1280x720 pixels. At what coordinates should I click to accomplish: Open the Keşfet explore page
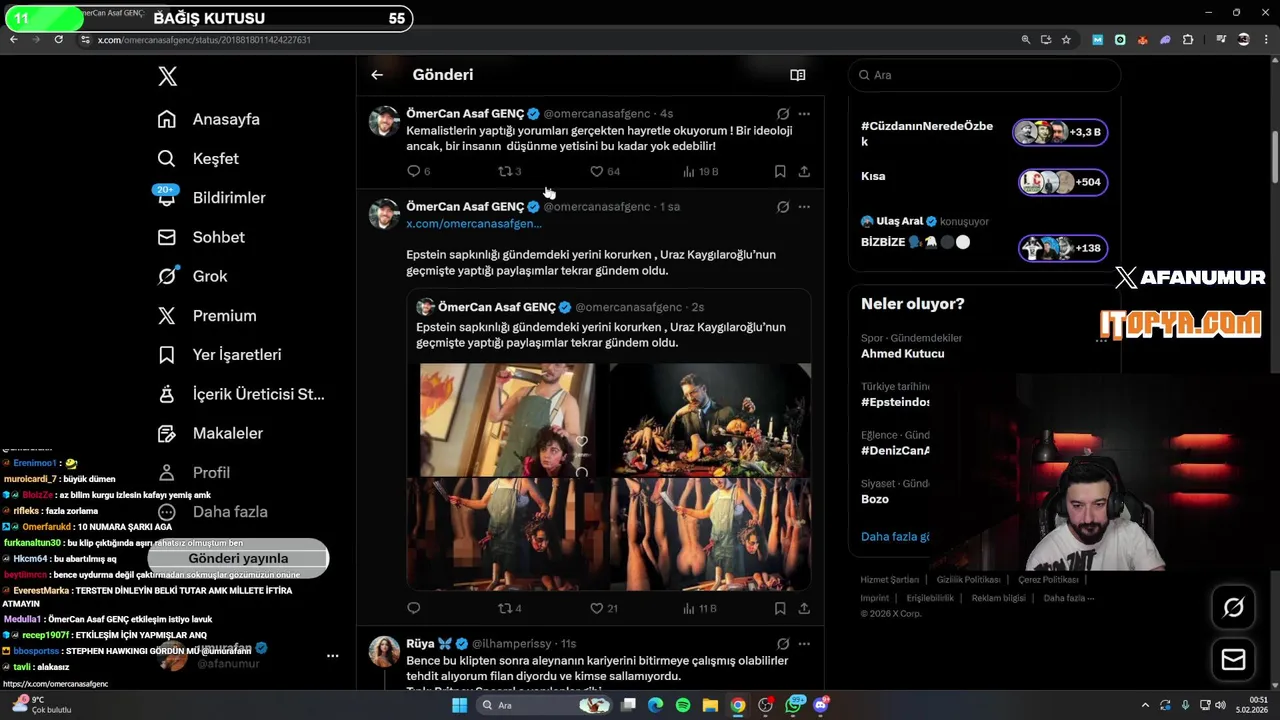[x=198, y=158]
